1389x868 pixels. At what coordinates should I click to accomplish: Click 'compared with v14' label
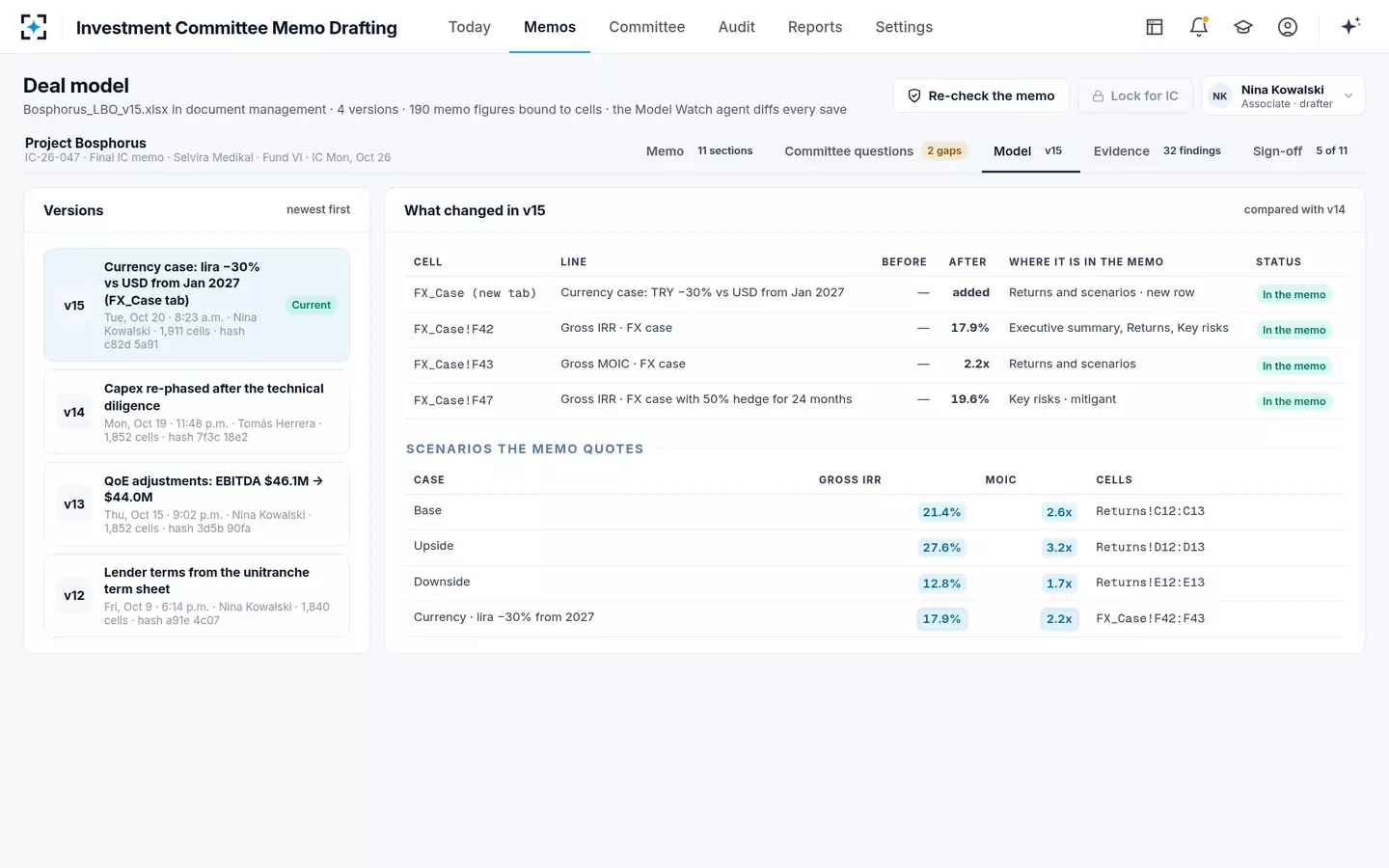point(1294,209)
